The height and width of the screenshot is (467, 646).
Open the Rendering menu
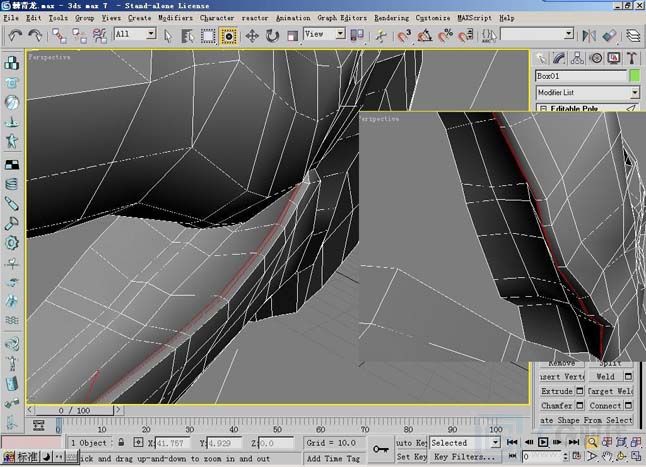tap(390, 18)
